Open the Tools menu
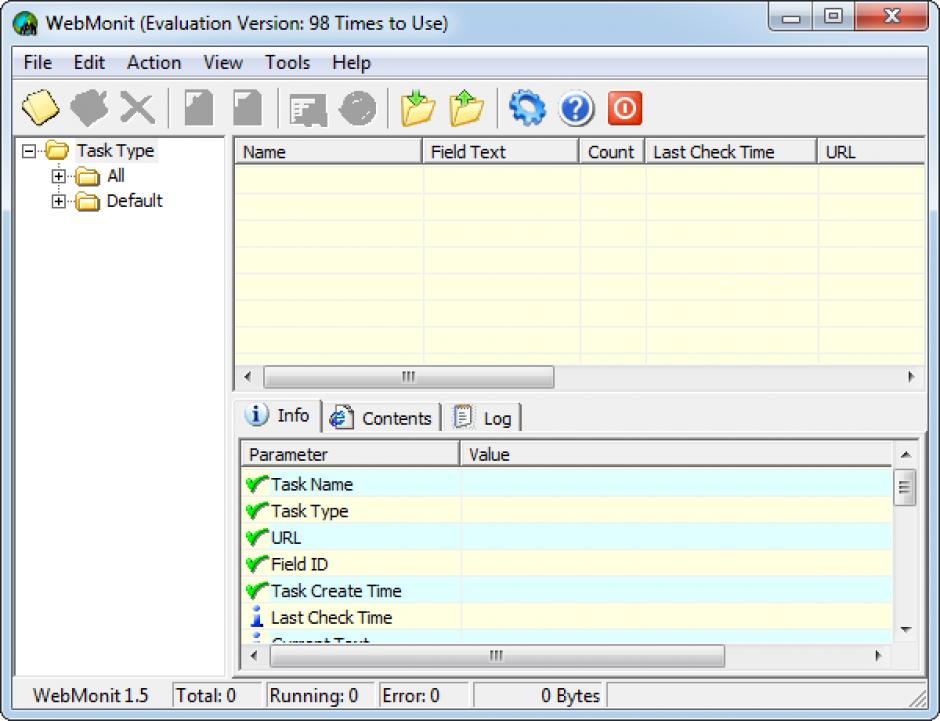The width and height of the screenshot is (940, 721). [x=288, y=62]
